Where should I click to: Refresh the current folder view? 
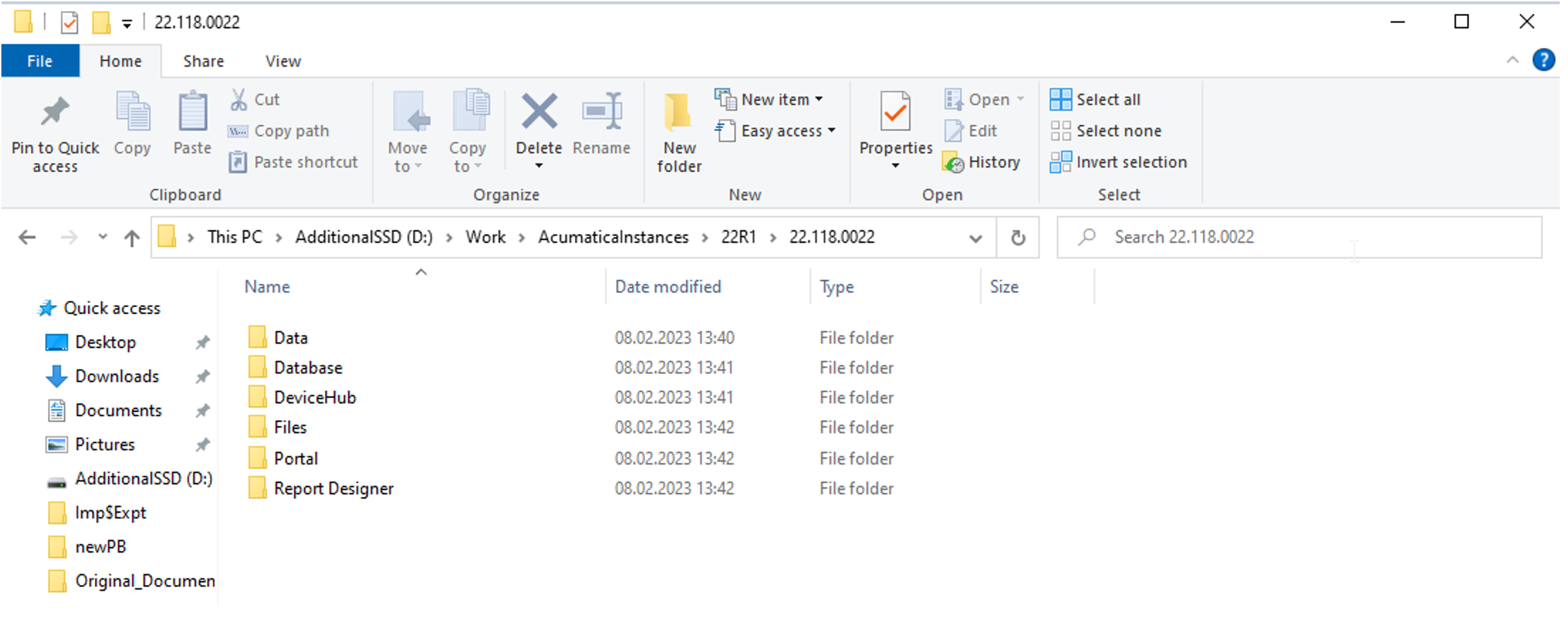[x=1017, y=238]
